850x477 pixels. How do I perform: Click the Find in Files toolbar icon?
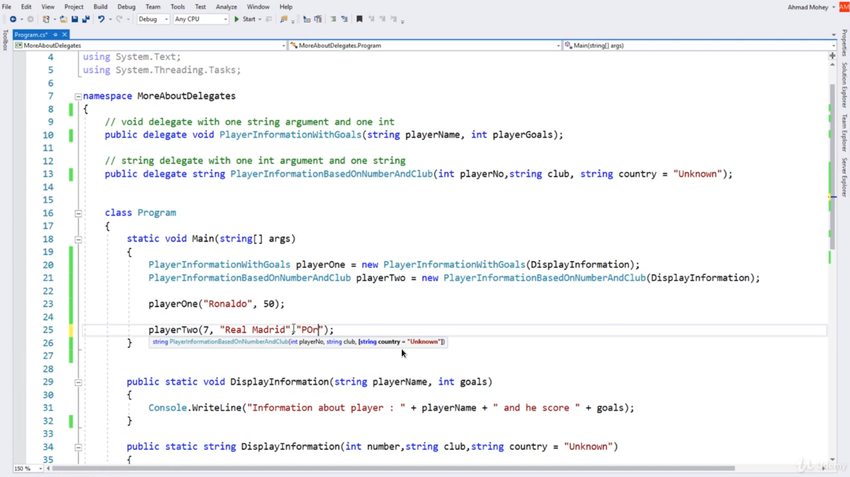284,19
